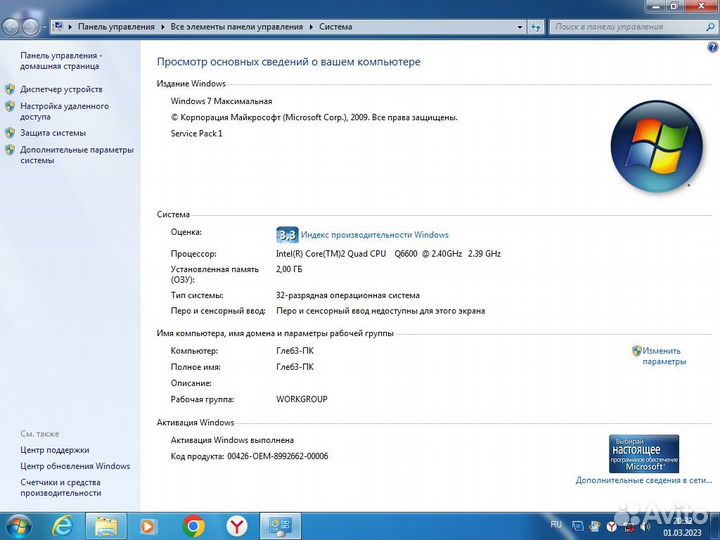The width and height of the screenshot is (720, 540).
Task: Click the volume speaker tray icon
Action: click(646, 526)
